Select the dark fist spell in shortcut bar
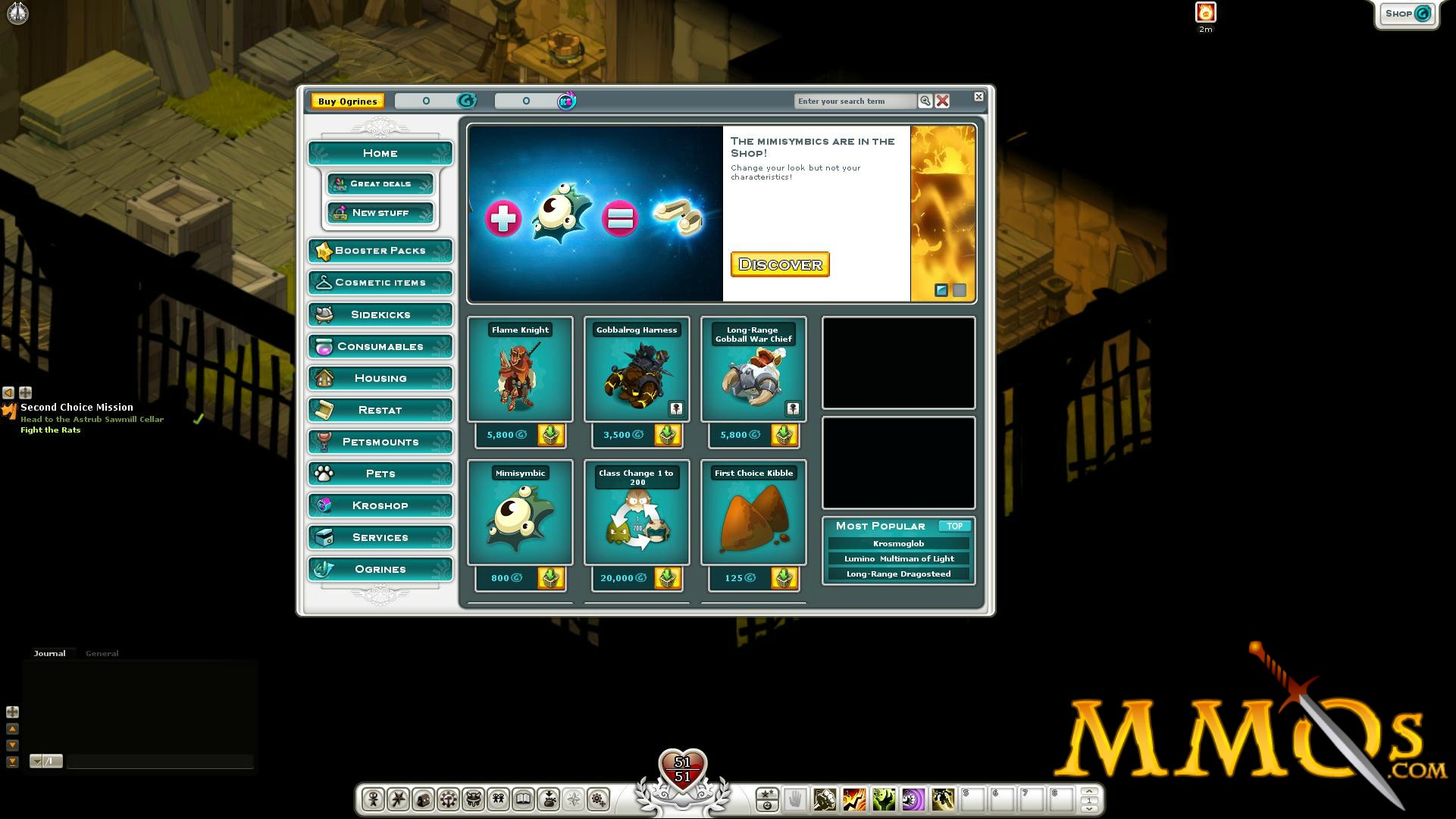This screenshot has height=819, width=1456. [x=825, y=799]
